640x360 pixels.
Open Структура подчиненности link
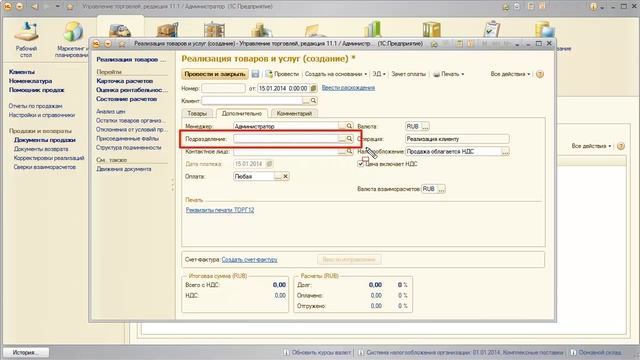click(x=129, y=147)
